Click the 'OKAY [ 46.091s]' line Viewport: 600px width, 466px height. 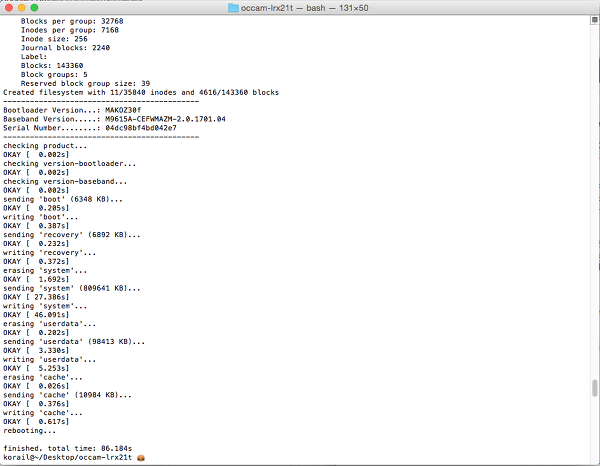(36, 315)
